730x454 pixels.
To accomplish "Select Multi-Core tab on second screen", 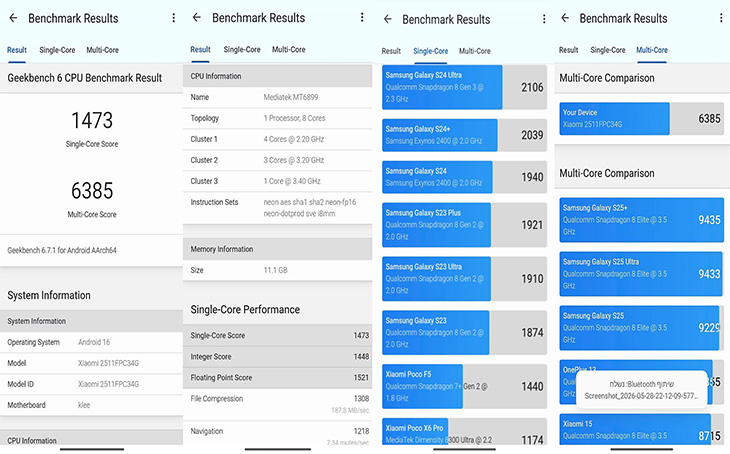I will 289,49.
